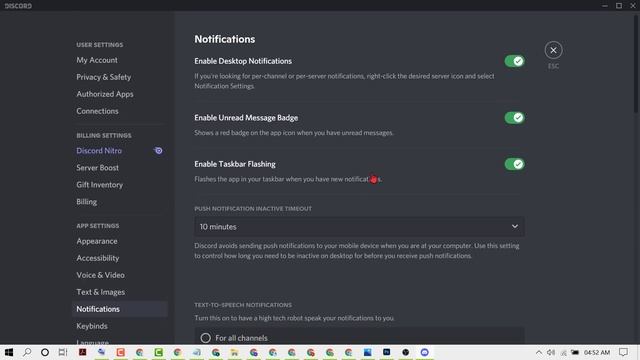Open Photoshop from the taskbar
The height and width of the screenshot is (360, 640).
(387, 352)
